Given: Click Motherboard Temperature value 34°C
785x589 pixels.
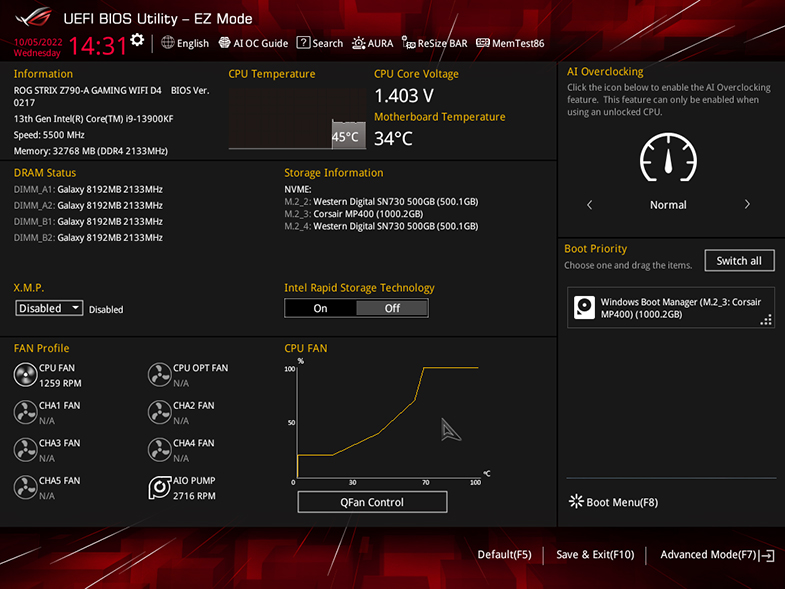Looking at the screenshot, I should 394,138.
